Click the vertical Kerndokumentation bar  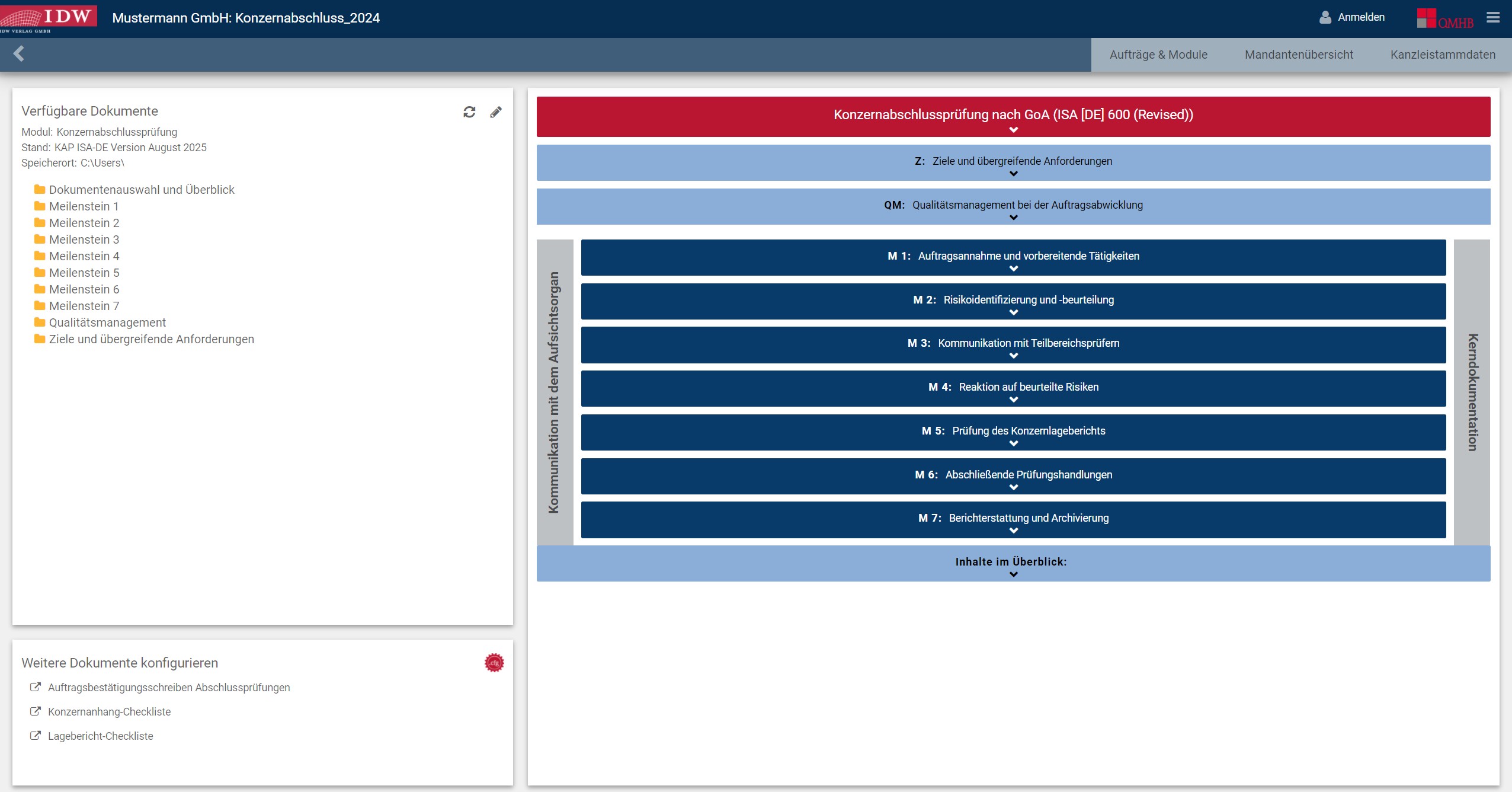[x=1472, y=392]
